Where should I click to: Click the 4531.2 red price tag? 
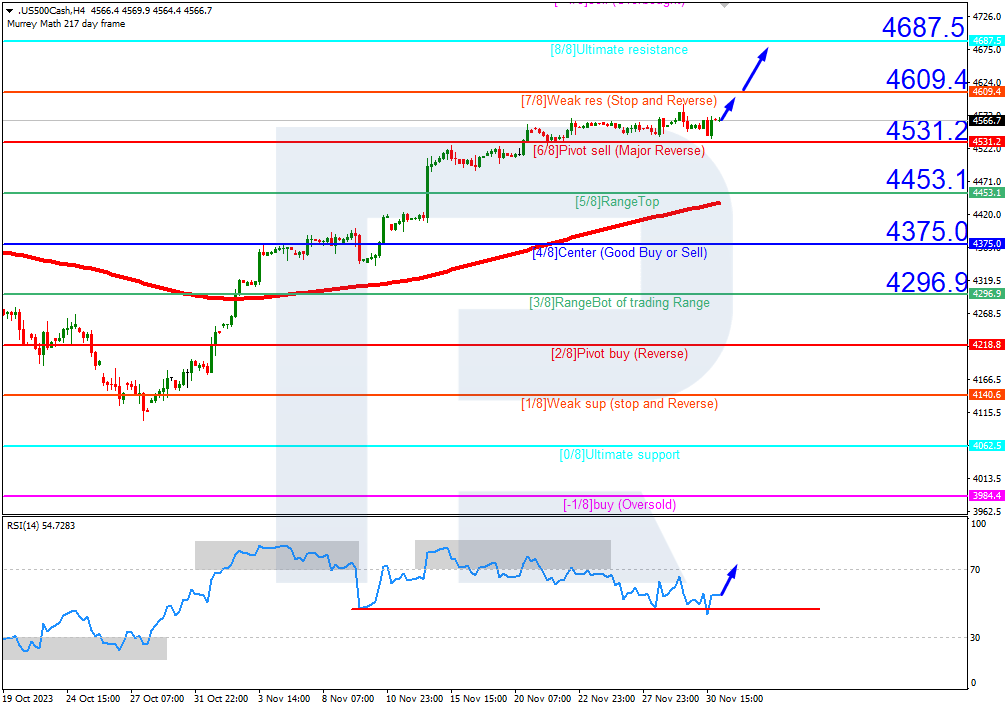(x=986, y=141)
